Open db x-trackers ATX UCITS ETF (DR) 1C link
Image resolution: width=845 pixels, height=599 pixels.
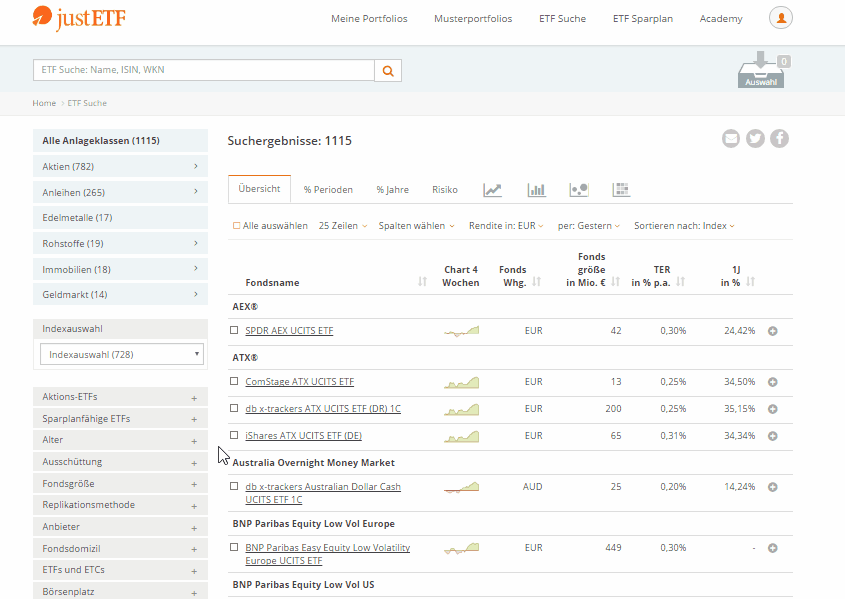click(x=322, y=409)
